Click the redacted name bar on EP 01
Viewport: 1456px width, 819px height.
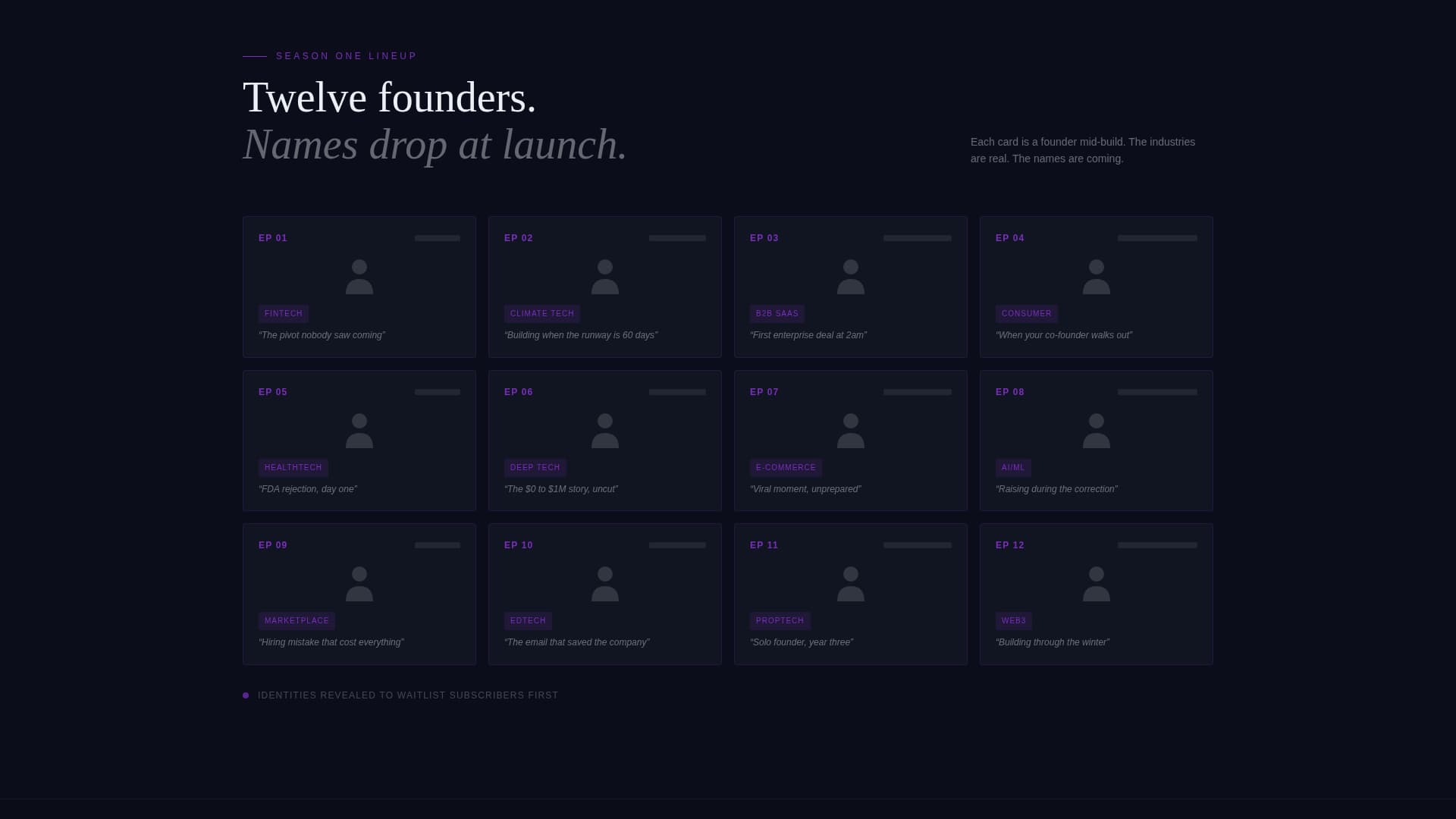(x=436, y=237)
